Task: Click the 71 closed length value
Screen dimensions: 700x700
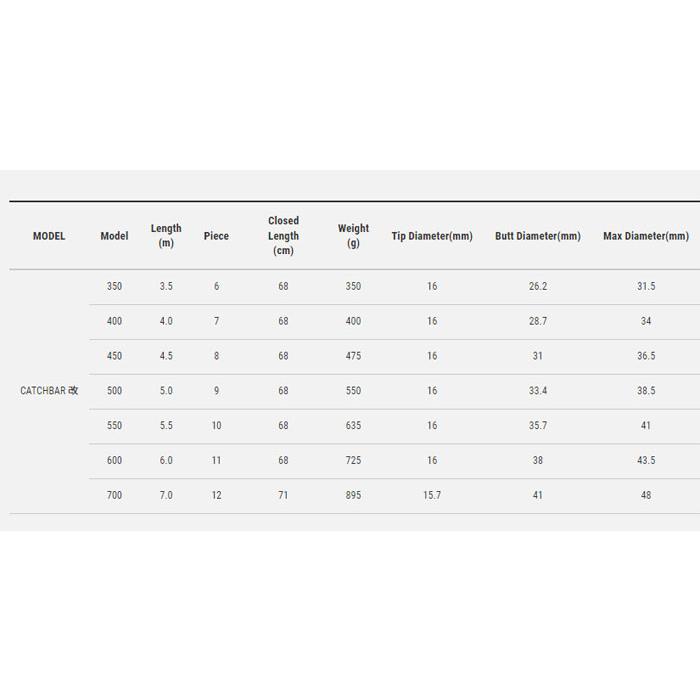Action: click(x=283, y=495)
